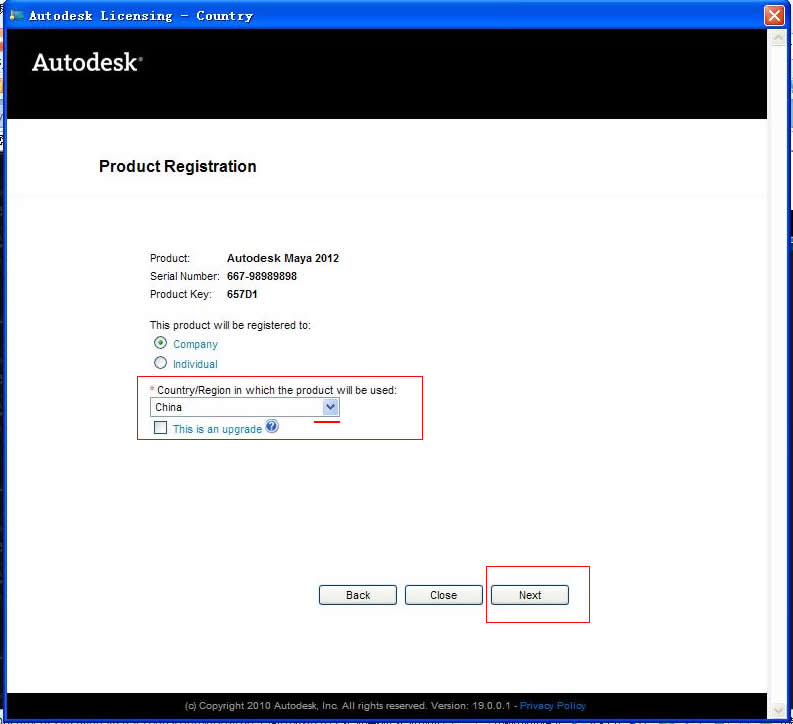Click the scrollbar up arrow
The height and width of the screenshot is (724, 793).
tap(777, 37)
